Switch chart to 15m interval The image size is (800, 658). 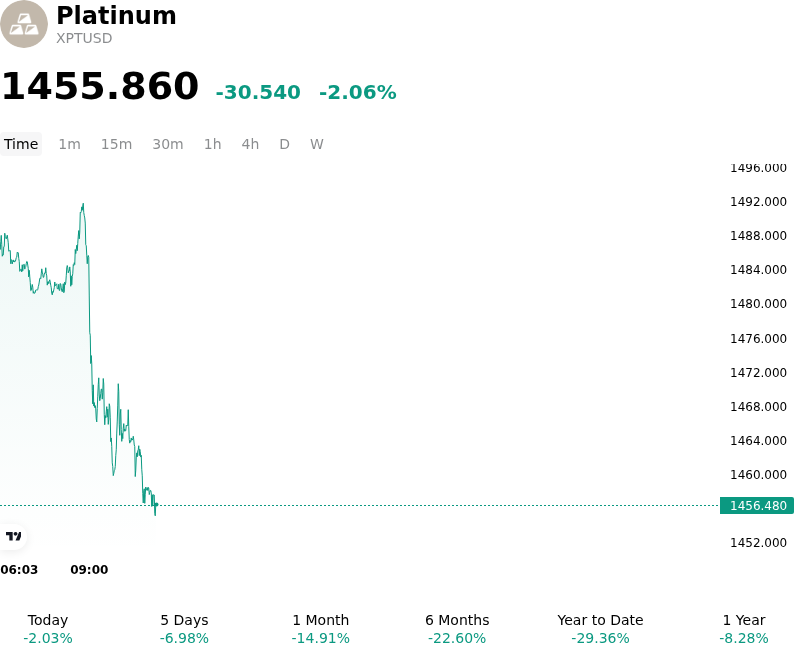[x=116, y=144]
